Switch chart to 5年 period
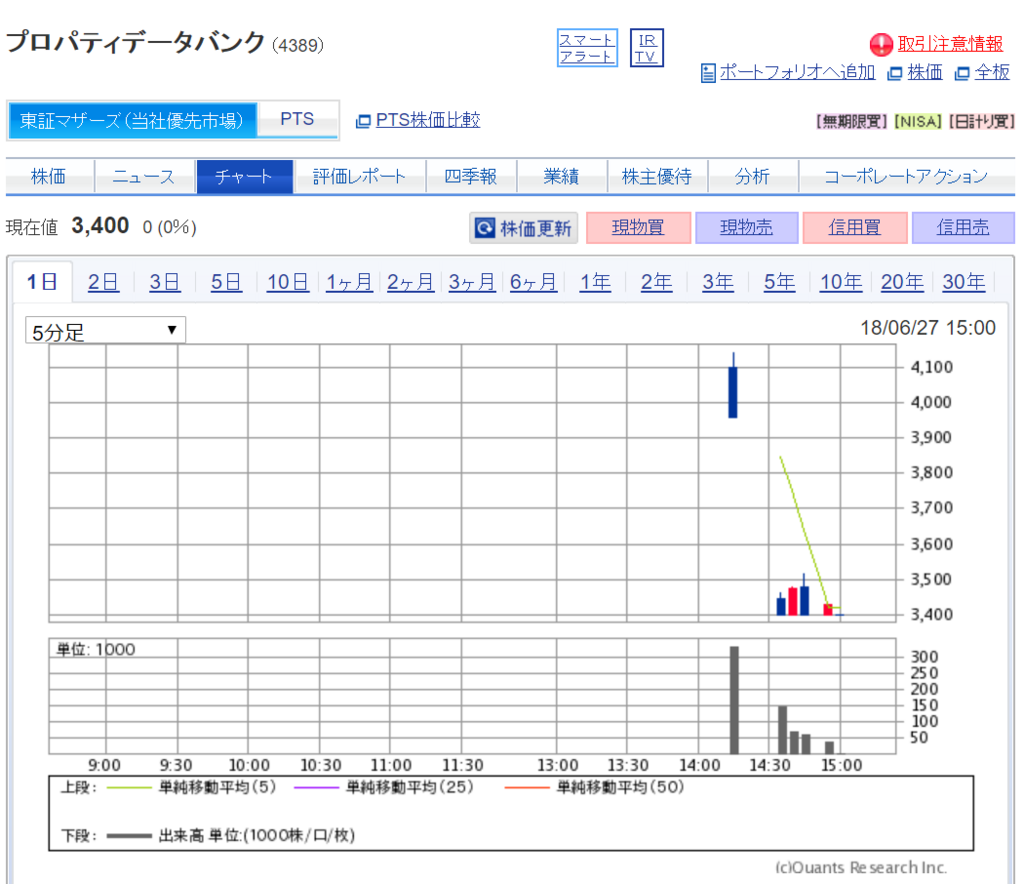The width and height of the screenshot is (1024, 884). 779,282
